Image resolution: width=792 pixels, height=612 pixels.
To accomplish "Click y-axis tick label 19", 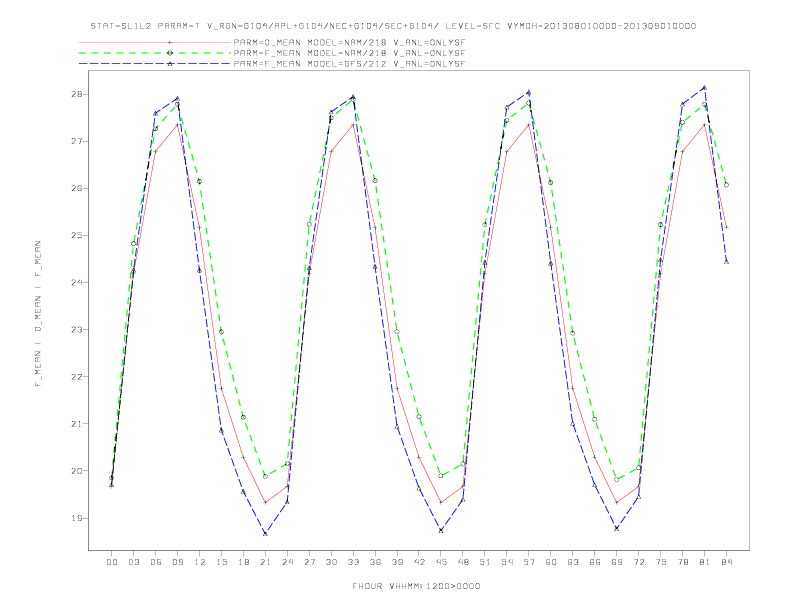I will click(77, 518).
